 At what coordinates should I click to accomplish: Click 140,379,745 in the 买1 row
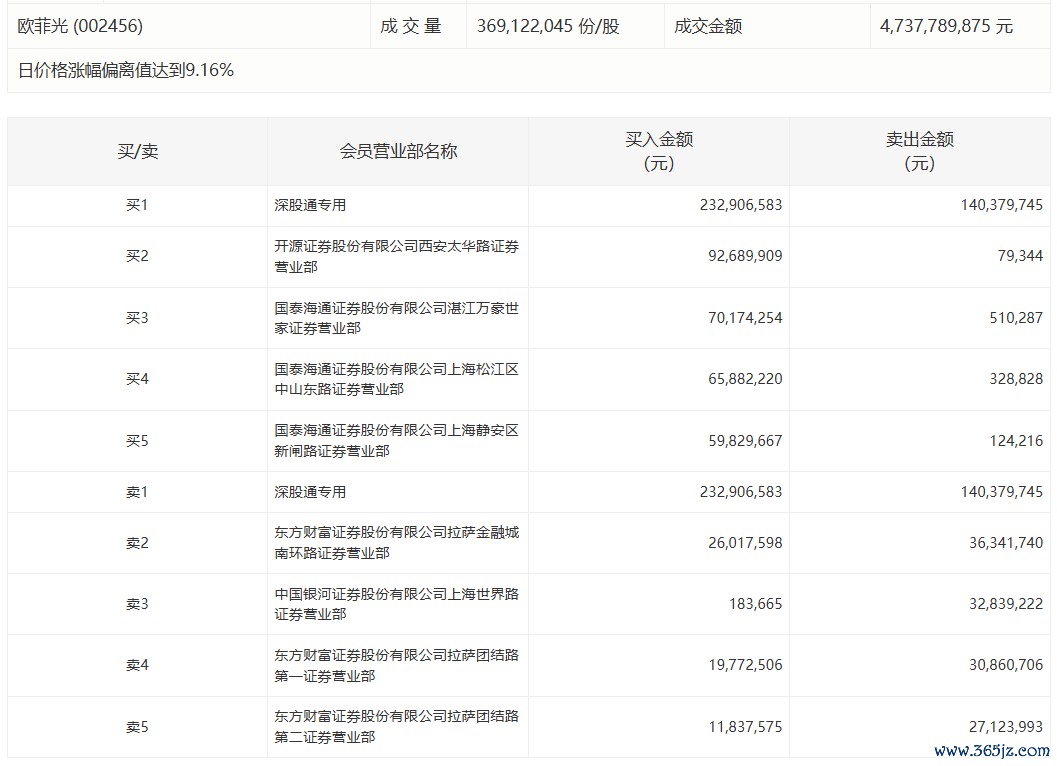click(1002, 205)
